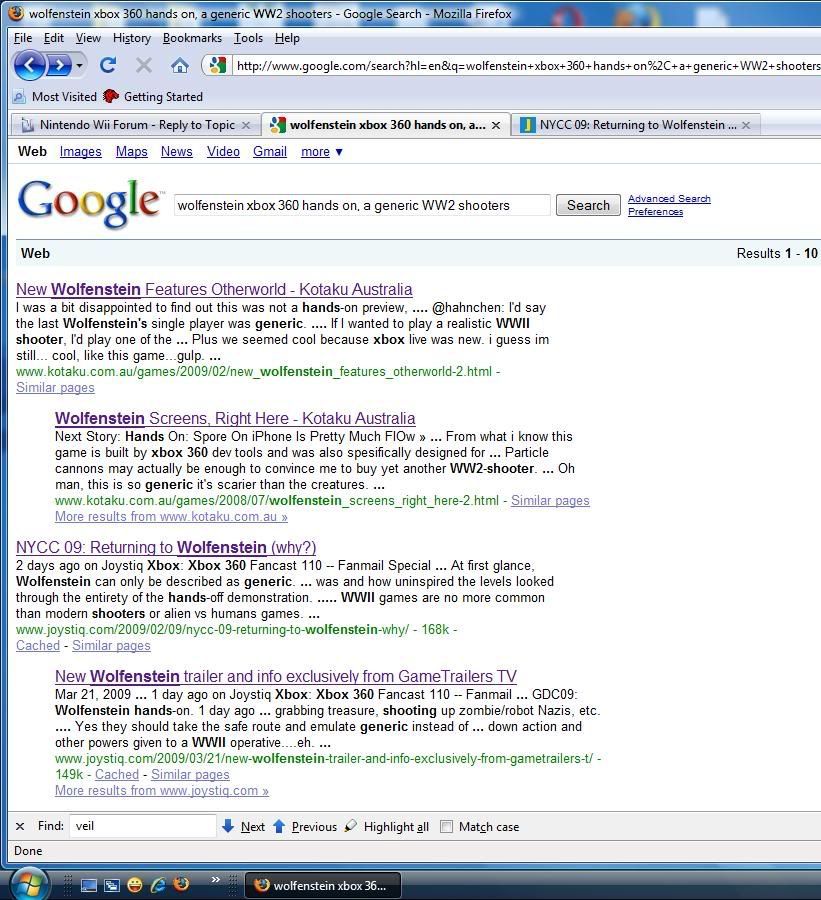Open Google Images search link
The width and height of the screenshot is (821, 900).
80,152
